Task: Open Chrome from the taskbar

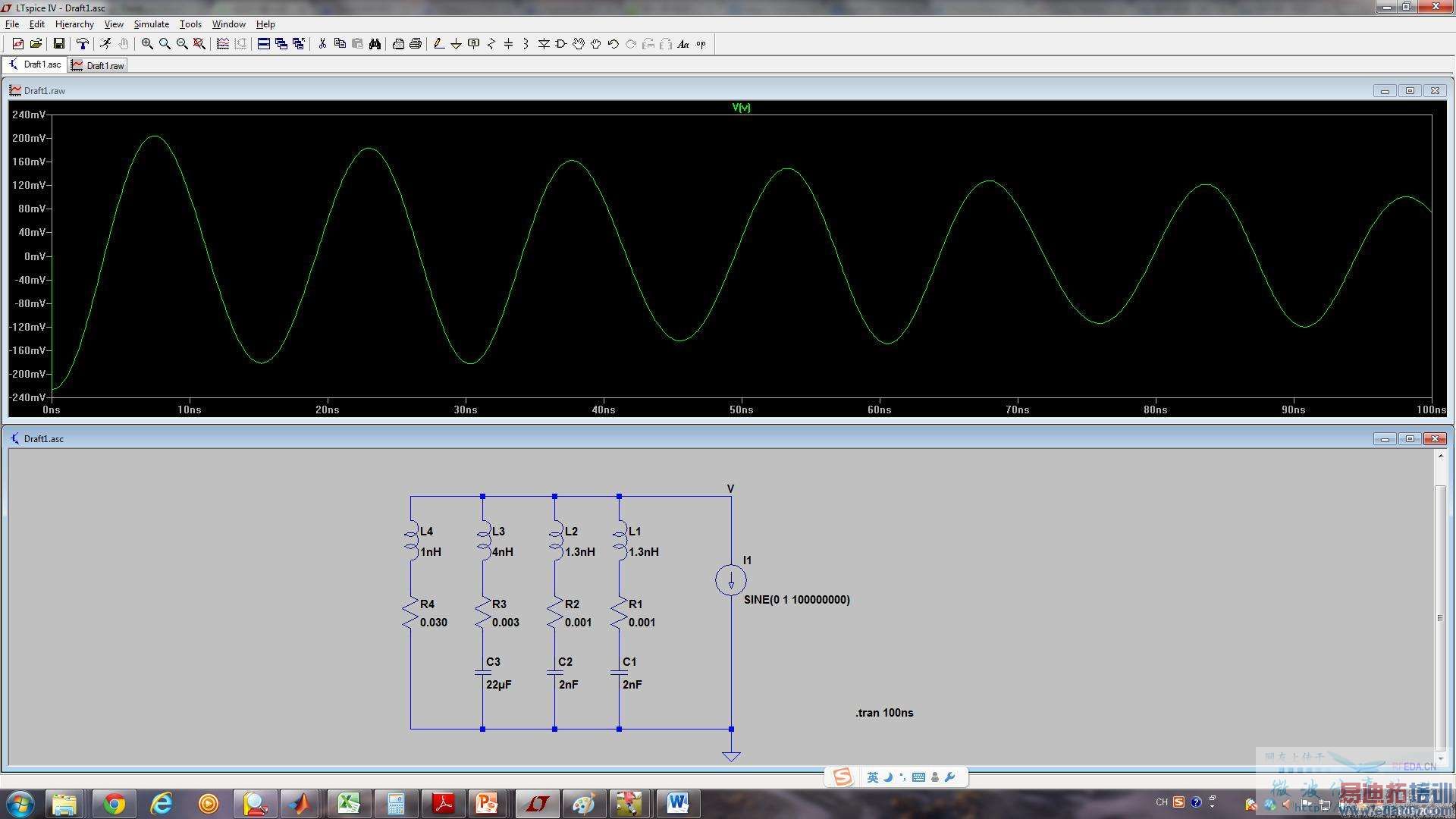Action: pos(115,803)
